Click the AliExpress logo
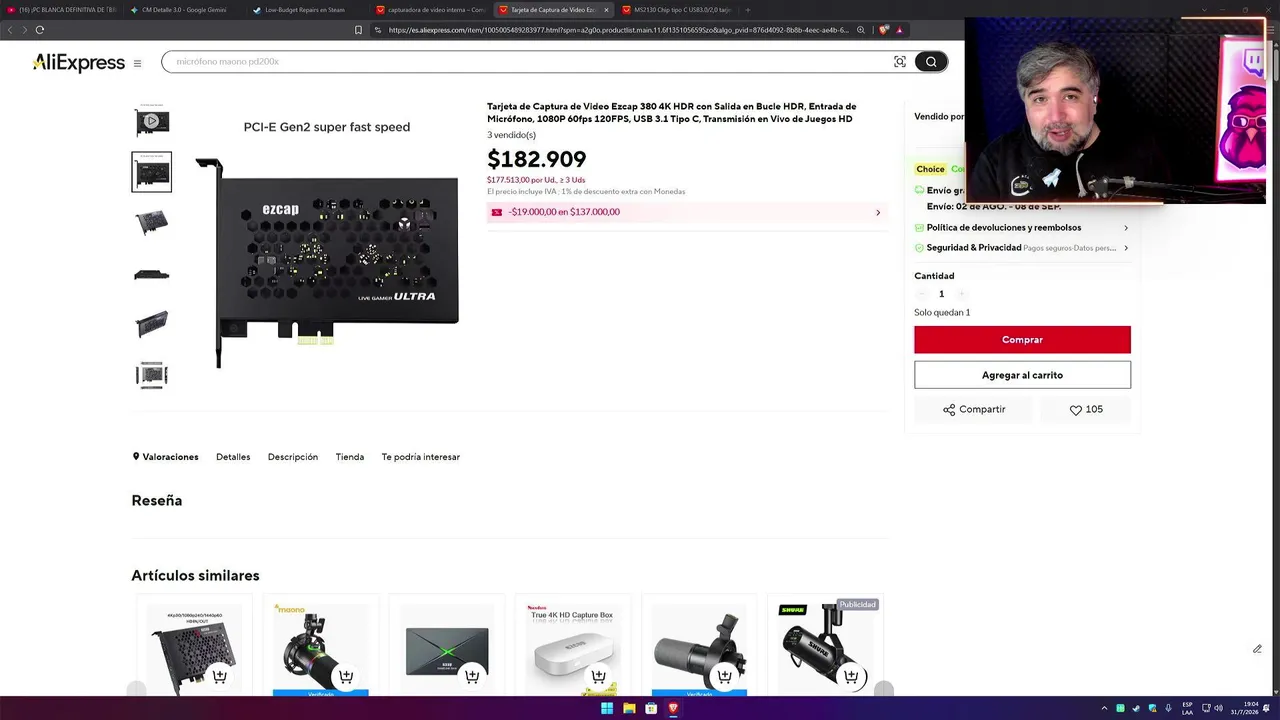Screen dimensions: 1280x720 click(x=78, y=63)
